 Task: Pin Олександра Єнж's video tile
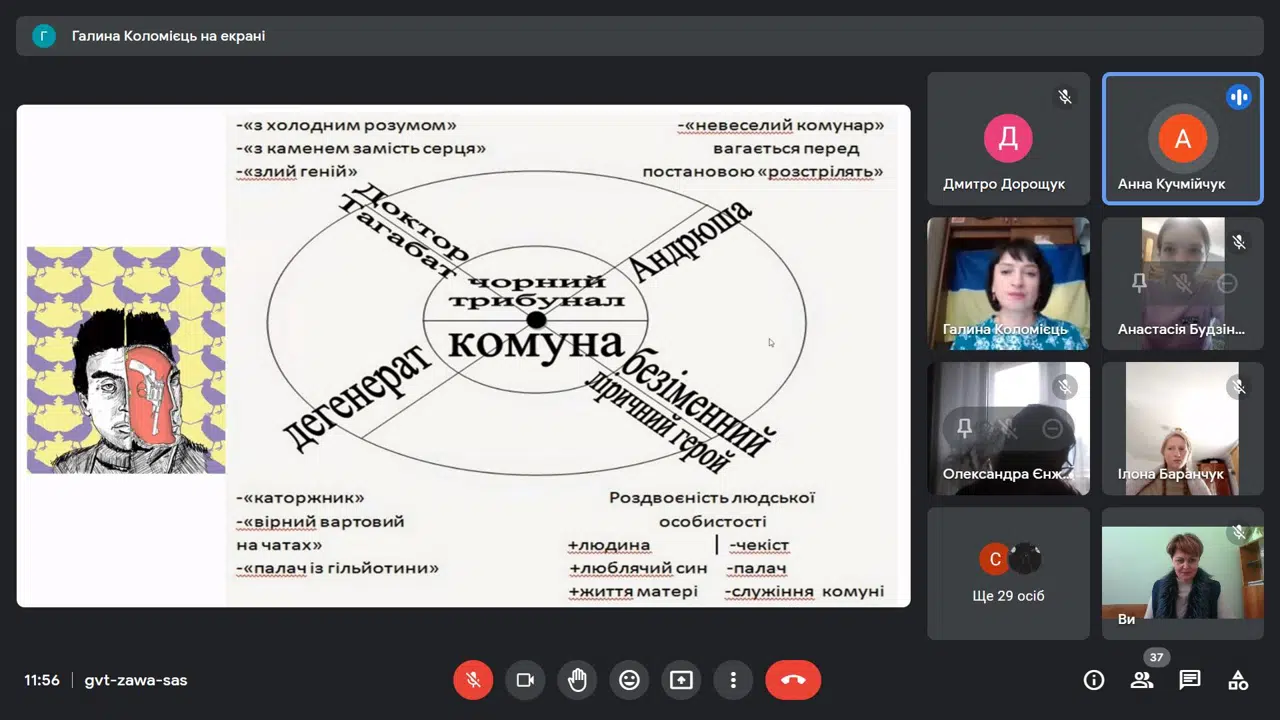pyautogui.click(x=964, y=429)
